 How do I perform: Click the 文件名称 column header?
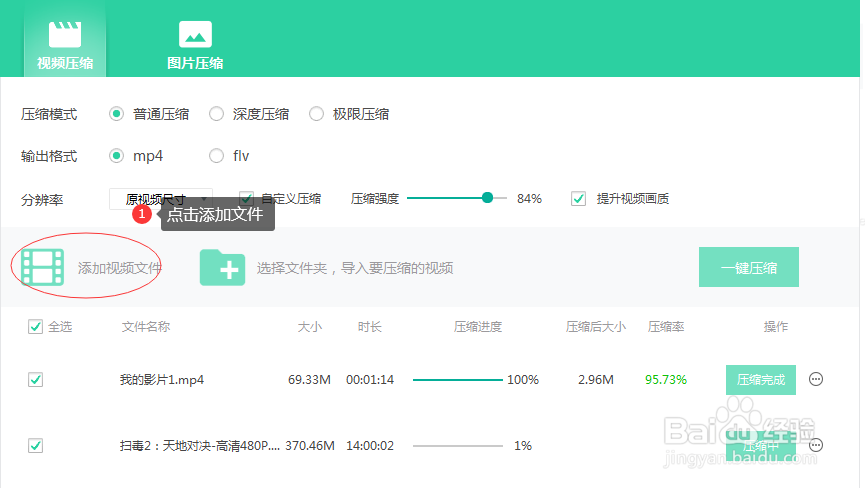click(x=146, y=327)
